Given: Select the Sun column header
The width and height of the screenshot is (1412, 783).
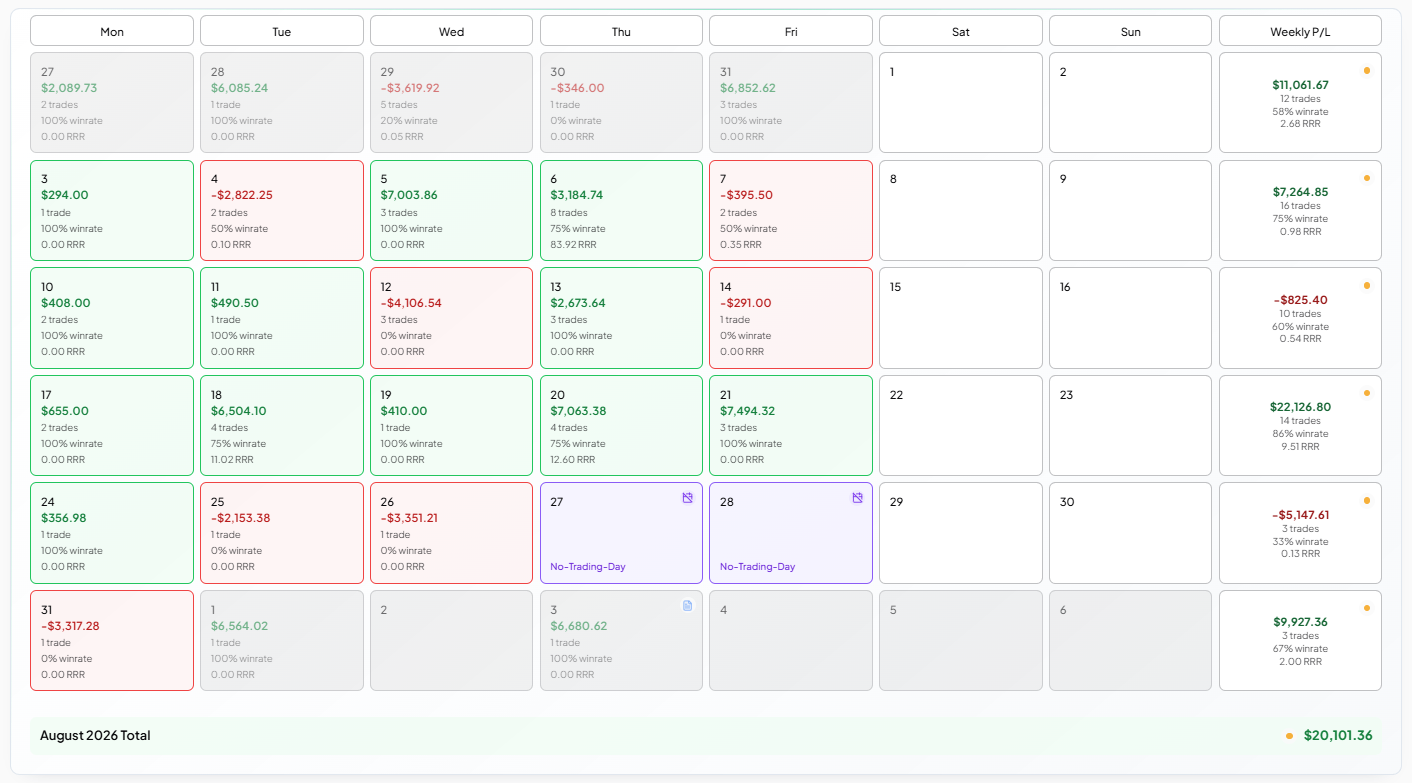Looking at the screenshot, I should [x=1130, y=31].
